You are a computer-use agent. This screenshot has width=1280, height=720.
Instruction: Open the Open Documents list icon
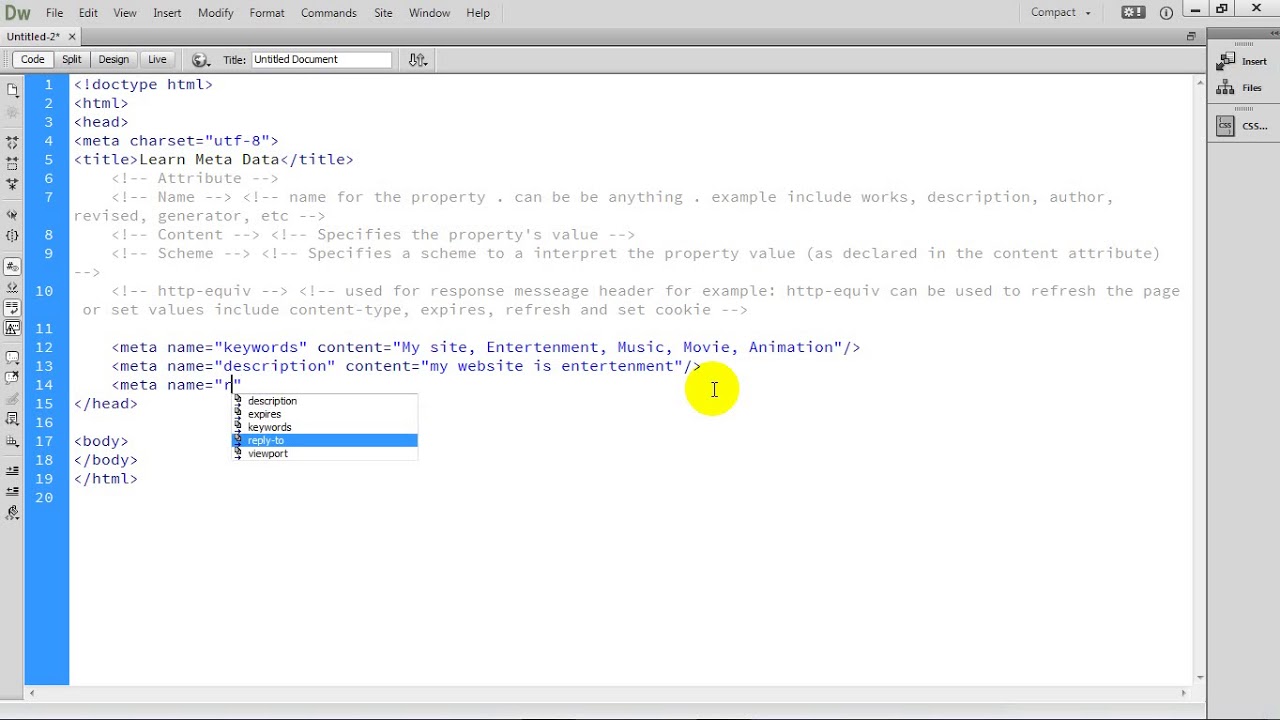pyautogui.click(x=12, y=89)
